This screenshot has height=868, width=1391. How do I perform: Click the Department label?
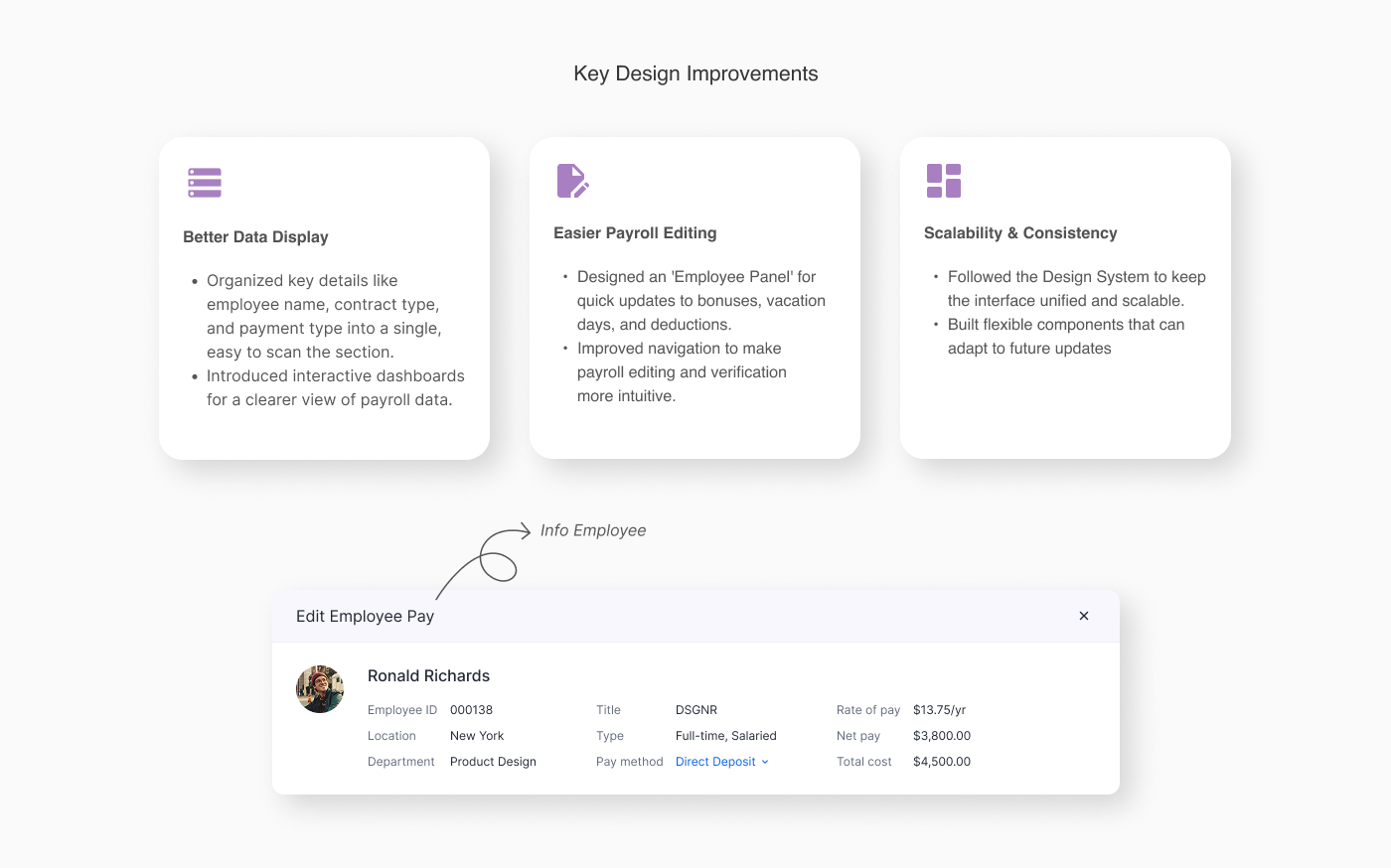[x=401, y=762]
